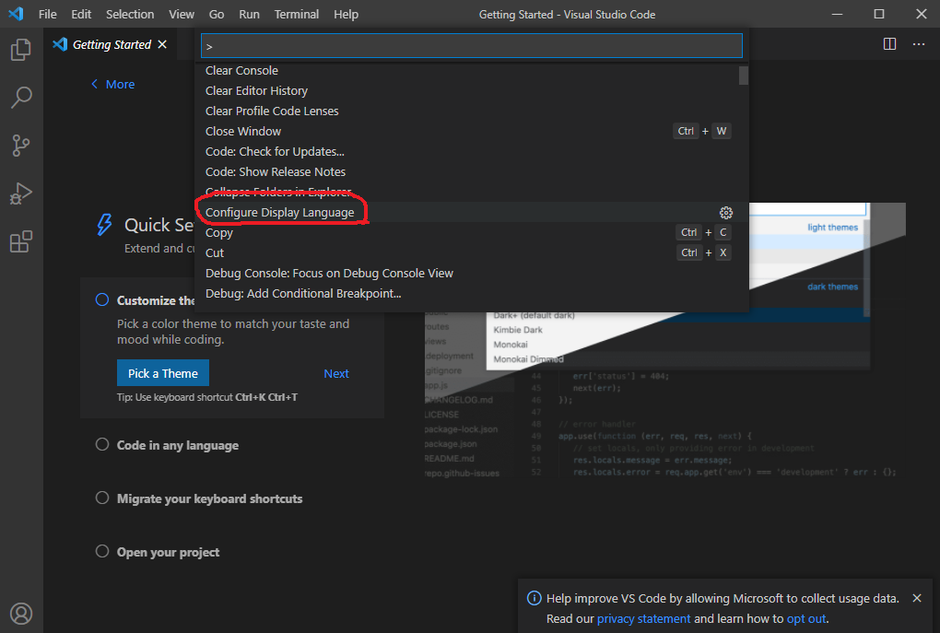Select Debug: Add Conditional Breakpoint command
Image resolution: width=940 pixels, height=633 pixels.
click(x=471, y=294)
